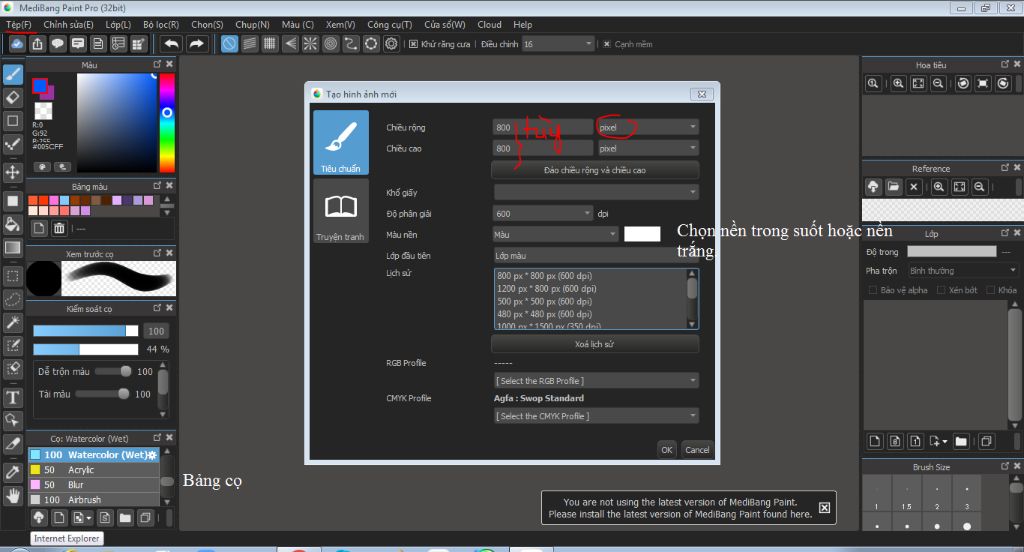1024x552 pixels.
Task: Select the Magic Wand tool
Action: tap(12, 322)
